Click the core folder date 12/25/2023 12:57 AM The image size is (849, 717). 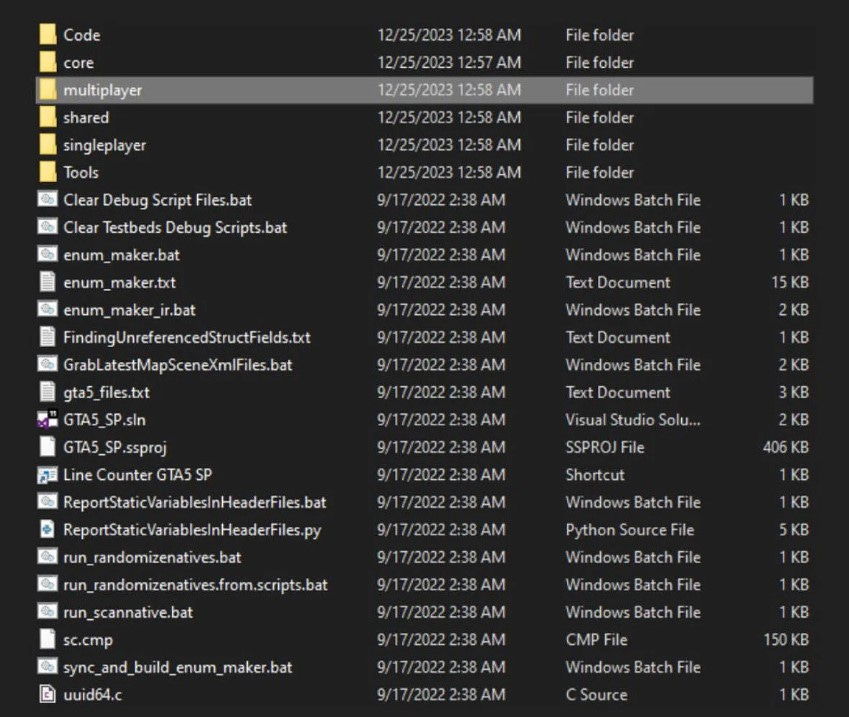point(449,63)
